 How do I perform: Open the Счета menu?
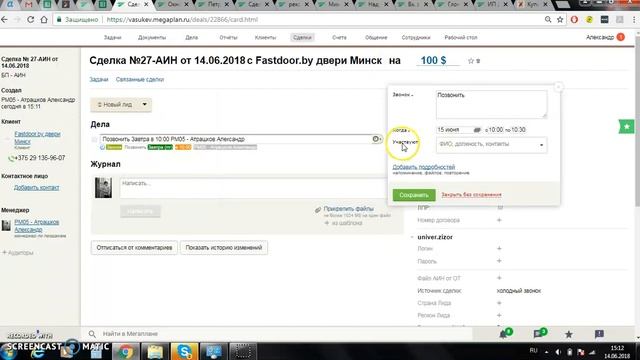[x=339, y=38]
